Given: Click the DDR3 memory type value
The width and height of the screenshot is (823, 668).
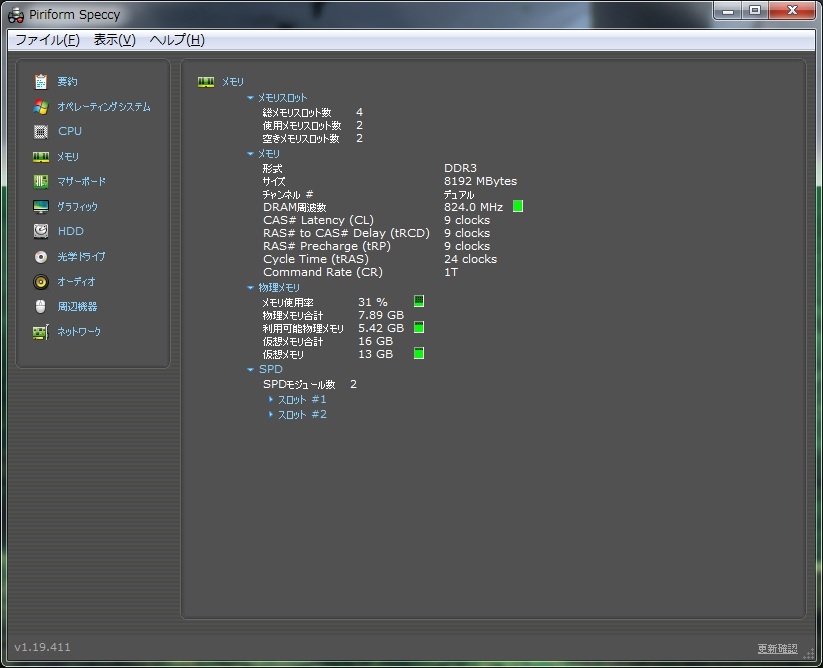Looking at the screenshot, I should (x=460, y=168).
